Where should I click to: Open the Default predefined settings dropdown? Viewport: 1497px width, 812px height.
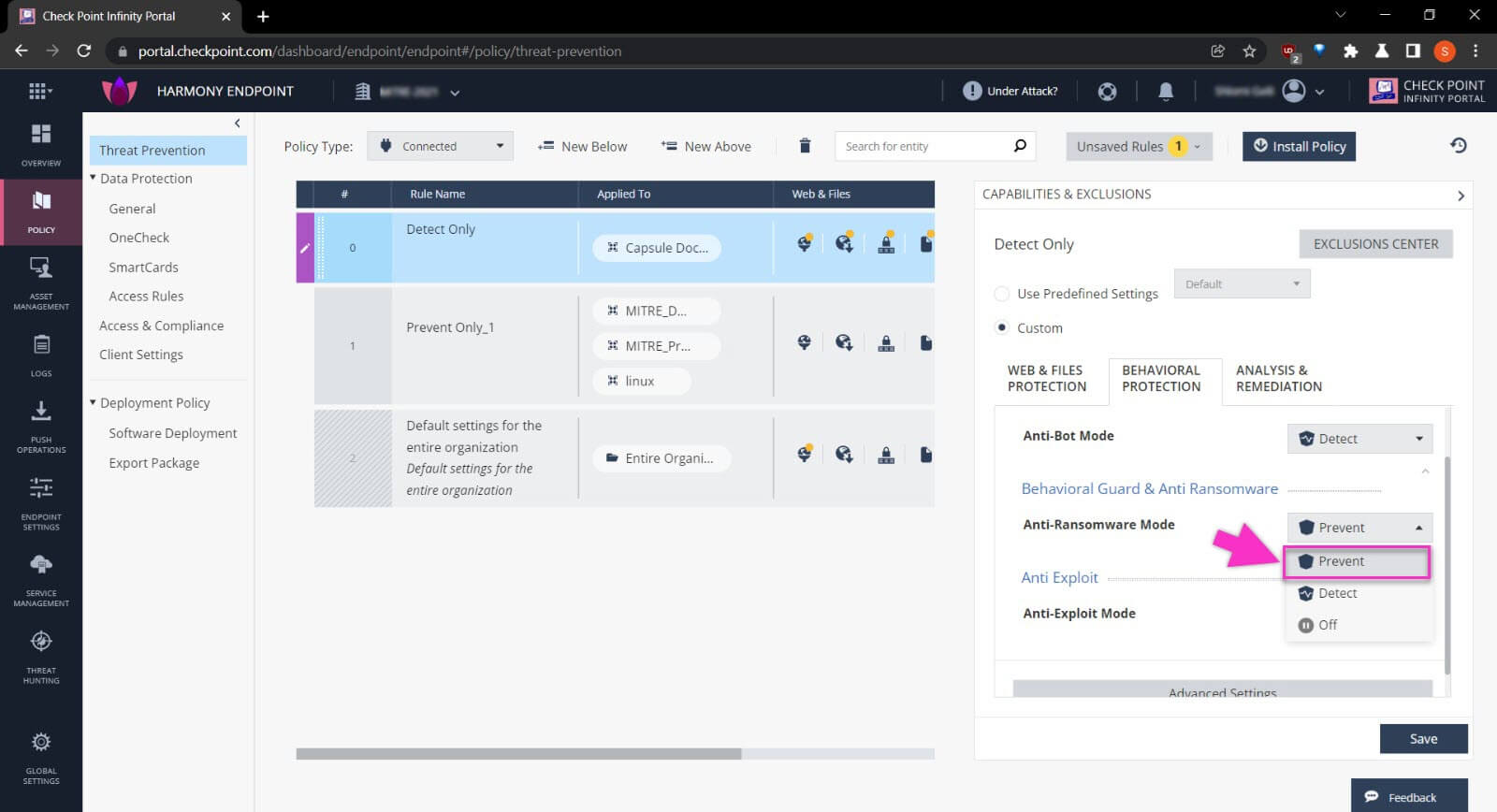pyautogui.click(x=1242, y=283)
